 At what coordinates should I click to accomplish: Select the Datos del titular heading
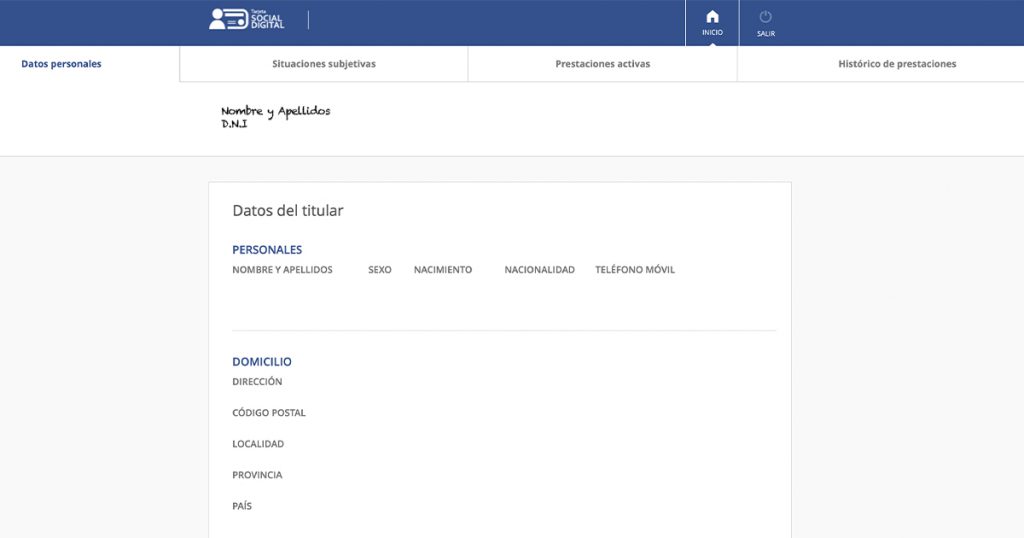click(288, 210)
